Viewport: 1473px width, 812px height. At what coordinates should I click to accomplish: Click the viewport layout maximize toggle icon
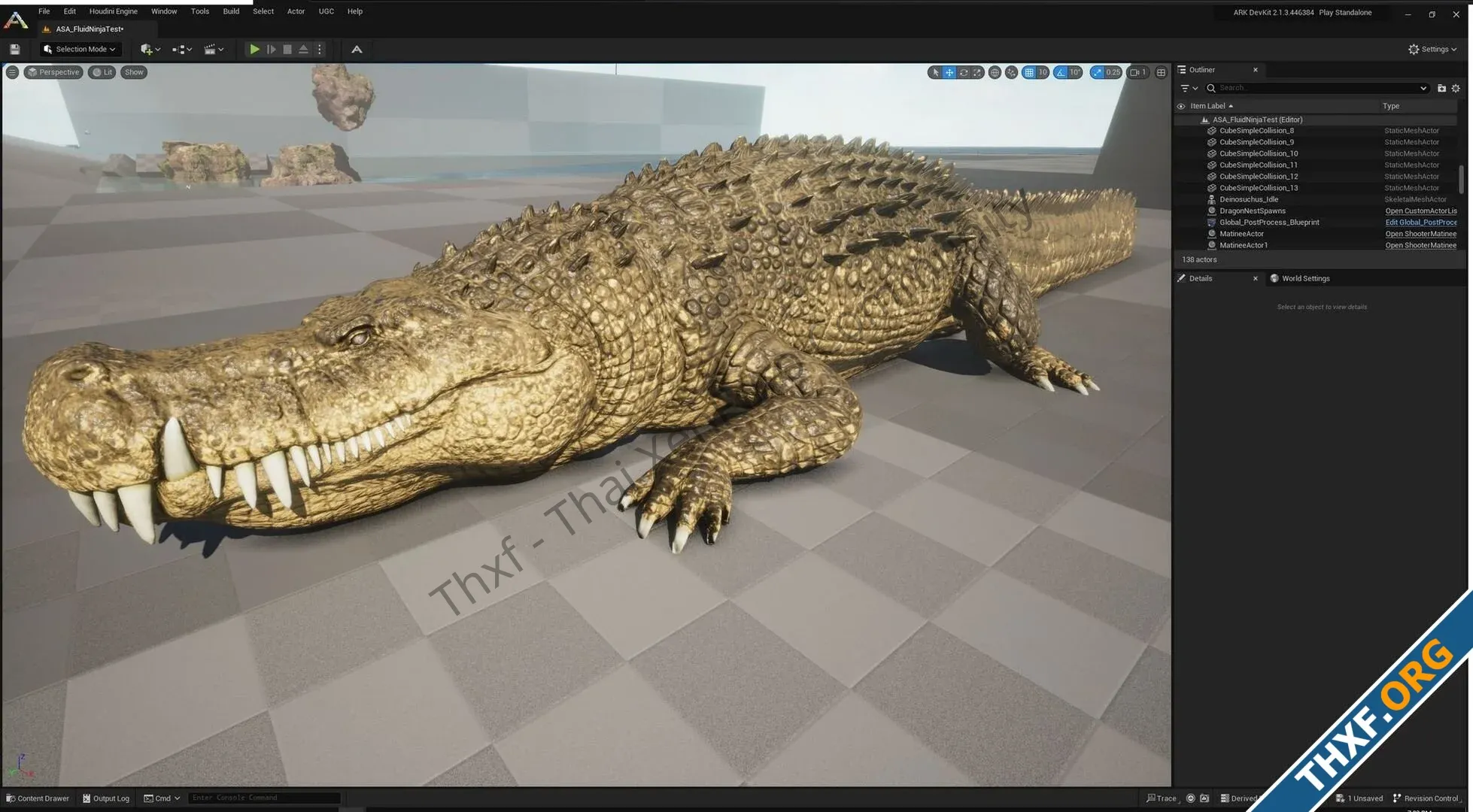[x=1161, y=72]
